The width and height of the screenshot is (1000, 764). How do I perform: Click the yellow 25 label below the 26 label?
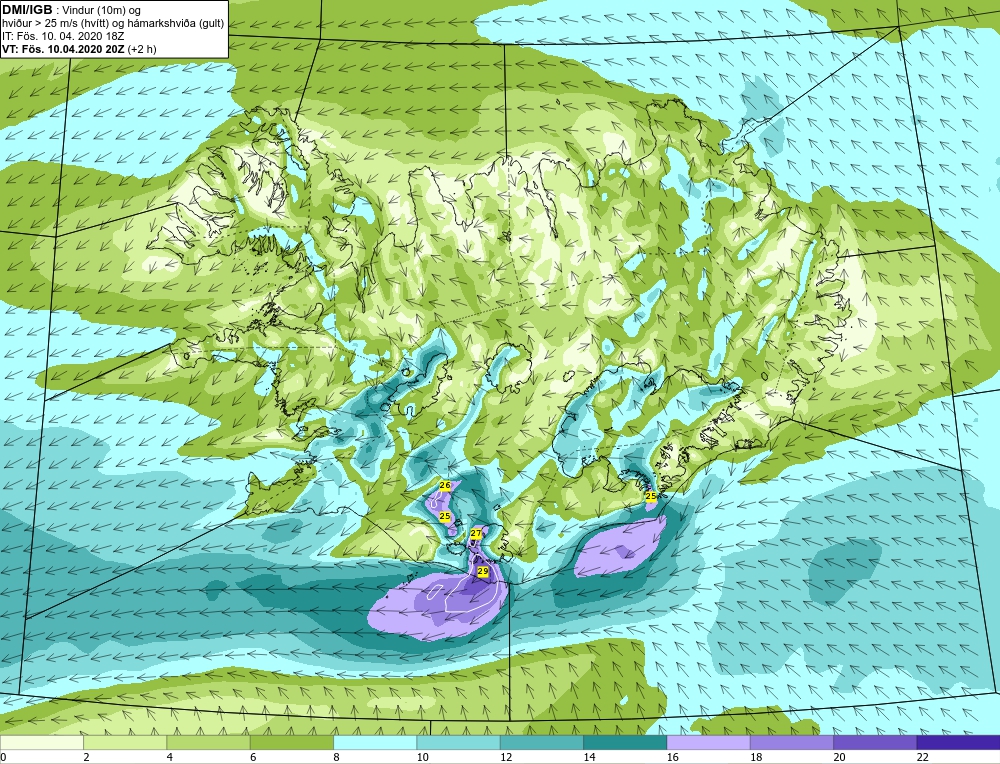(445, 516)
